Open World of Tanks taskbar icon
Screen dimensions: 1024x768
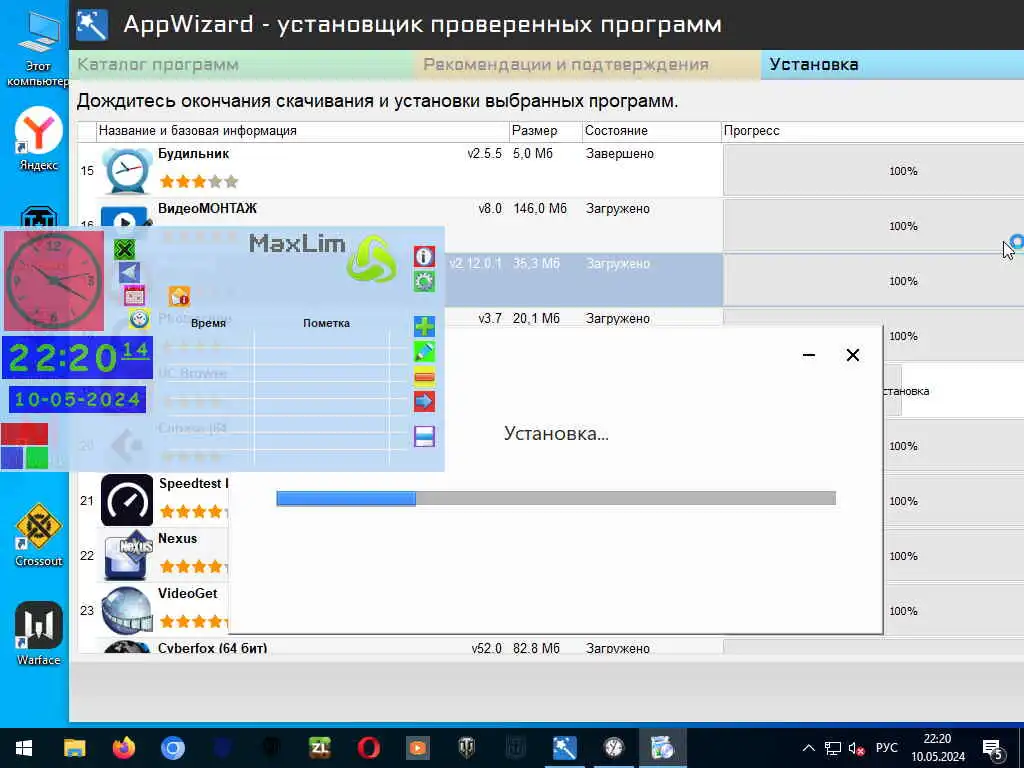coord(466,748)
